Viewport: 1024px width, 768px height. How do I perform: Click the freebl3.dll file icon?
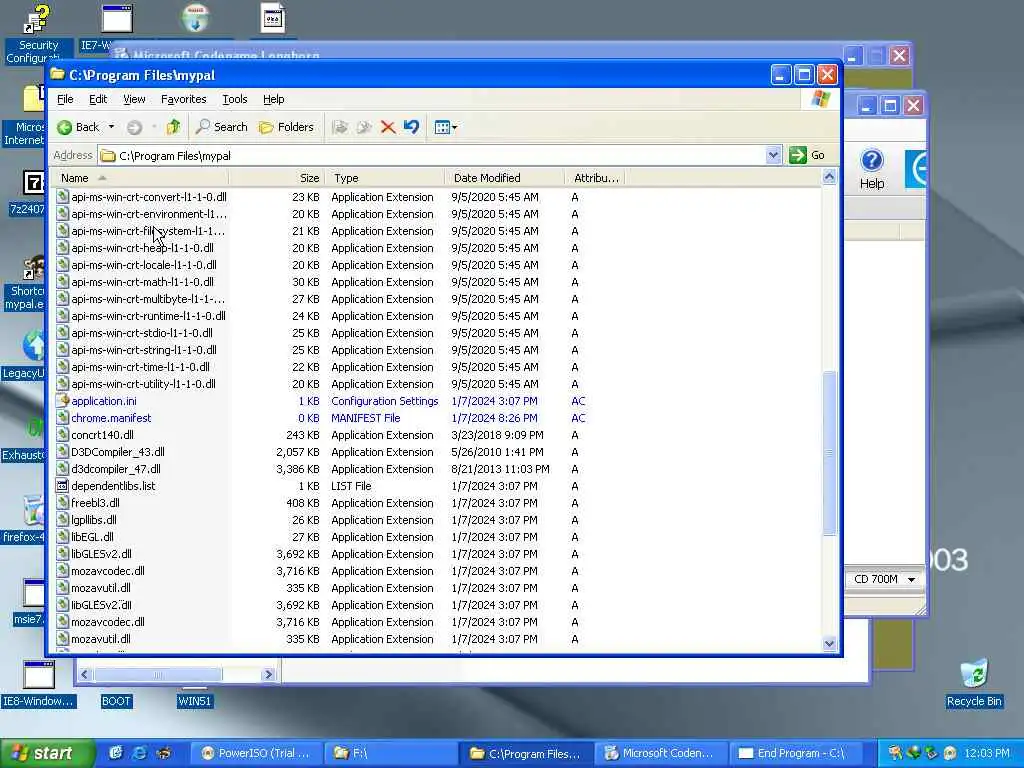[x=63, y=503]
